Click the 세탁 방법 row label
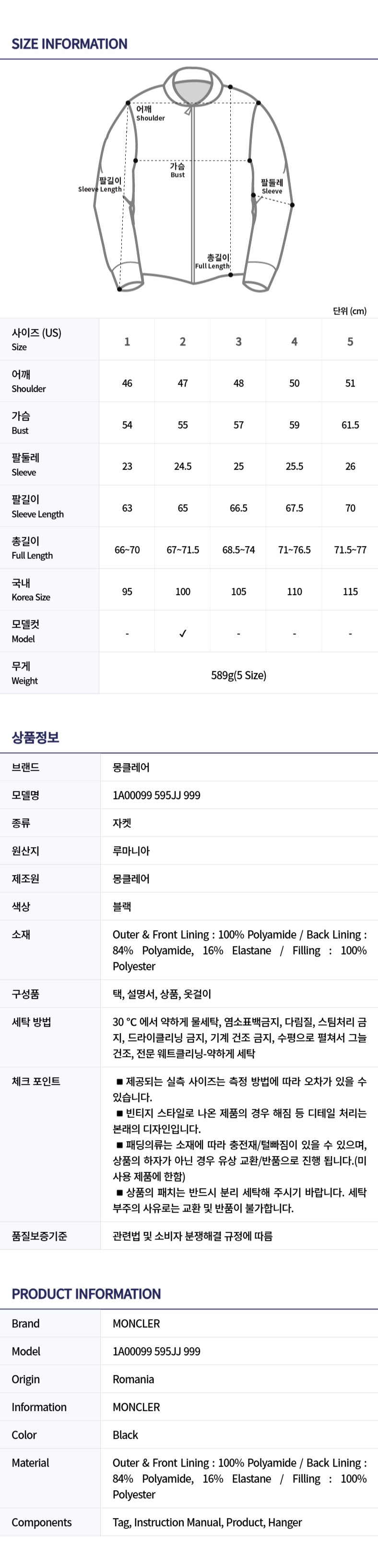The width and height of the screenshot is (378, 1568). [x=31, y=1022]
